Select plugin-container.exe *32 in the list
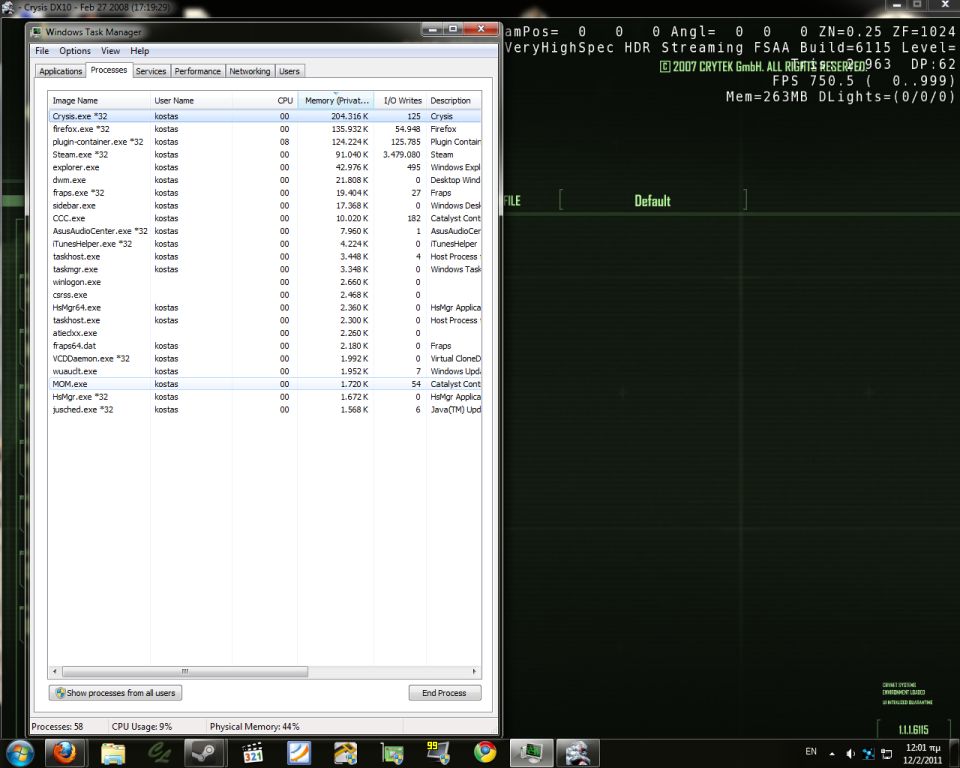This screenshot has height=768, width=960. (264, 142)
